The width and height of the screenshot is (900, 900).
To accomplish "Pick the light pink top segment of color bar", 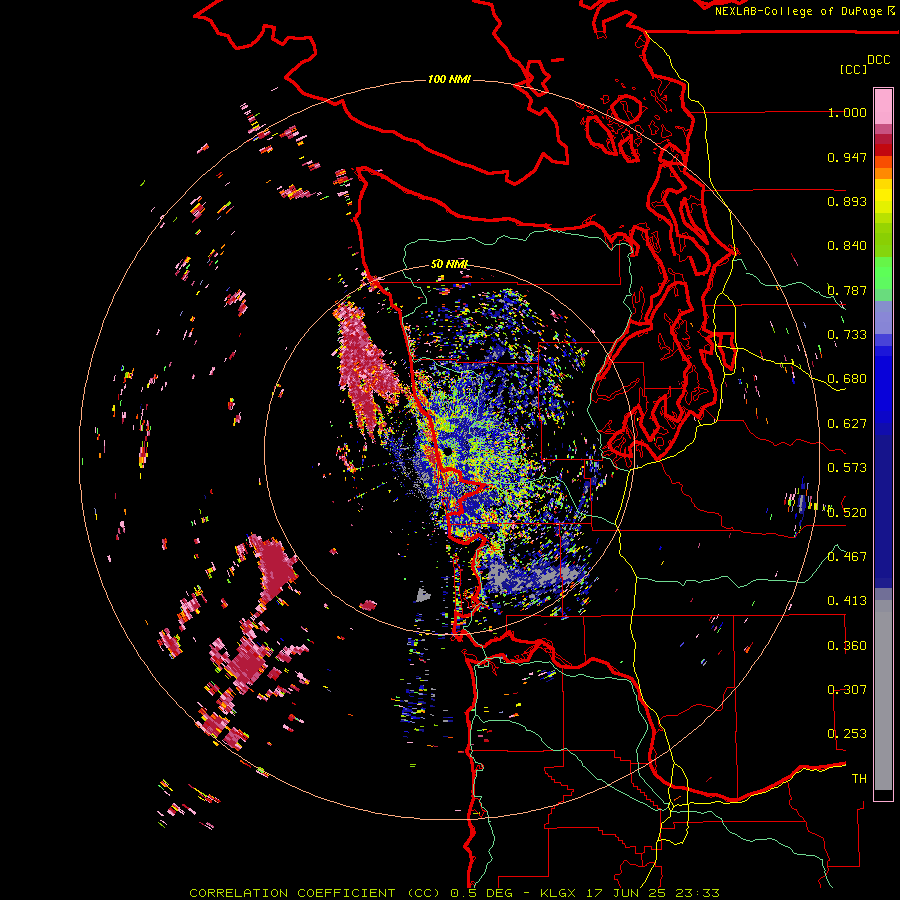I will click(883, 106).
